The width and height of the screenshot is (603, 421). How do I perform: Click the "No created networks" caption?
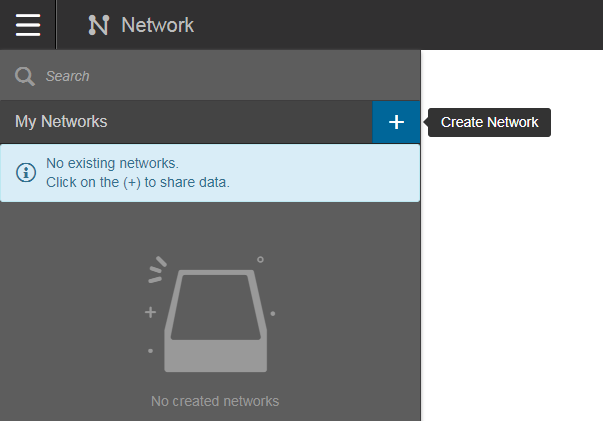215,401
